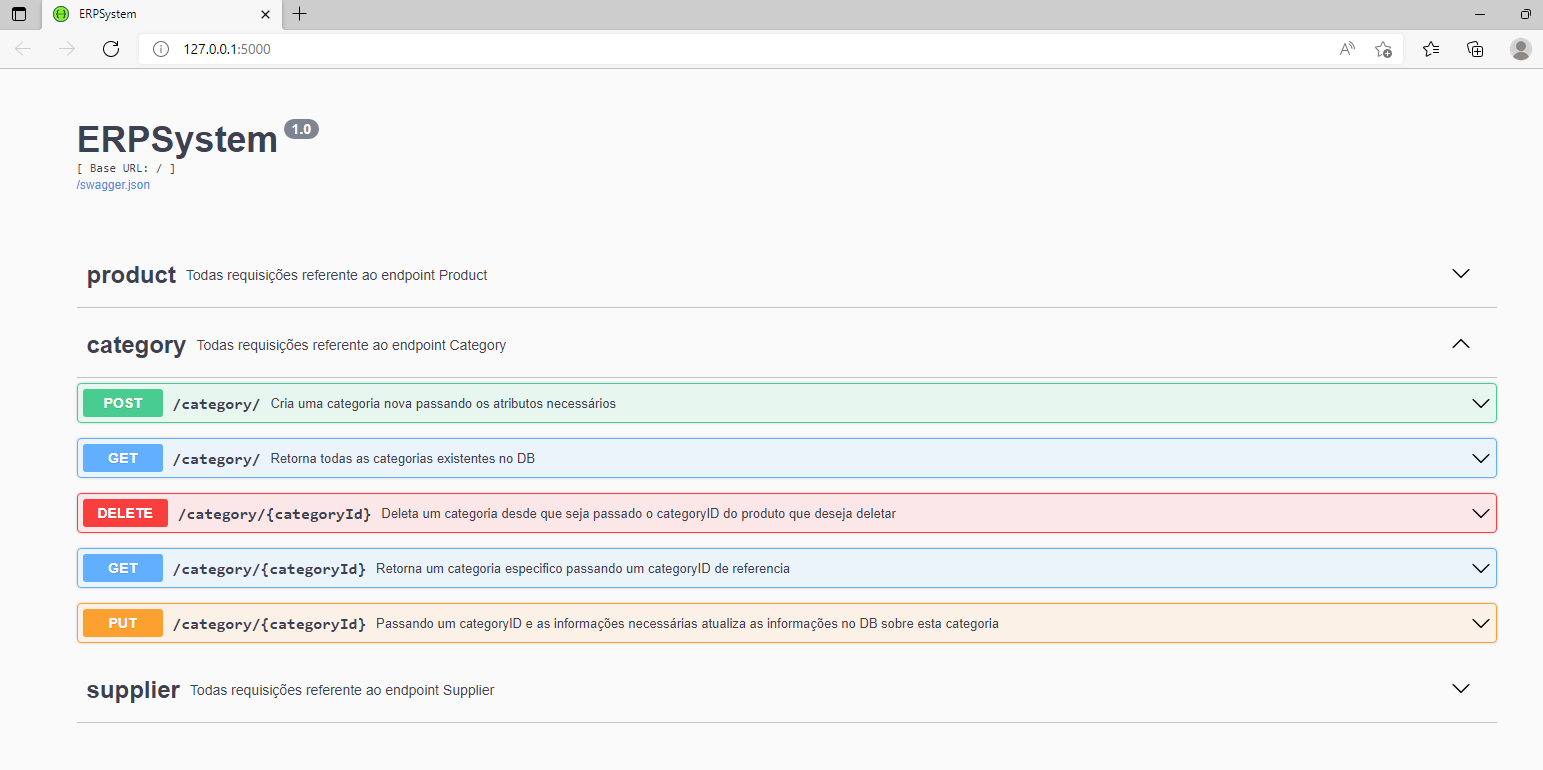1543x770 pixels.
Task: Select the green POST /category/ method badge
Action: pos(122,403)
